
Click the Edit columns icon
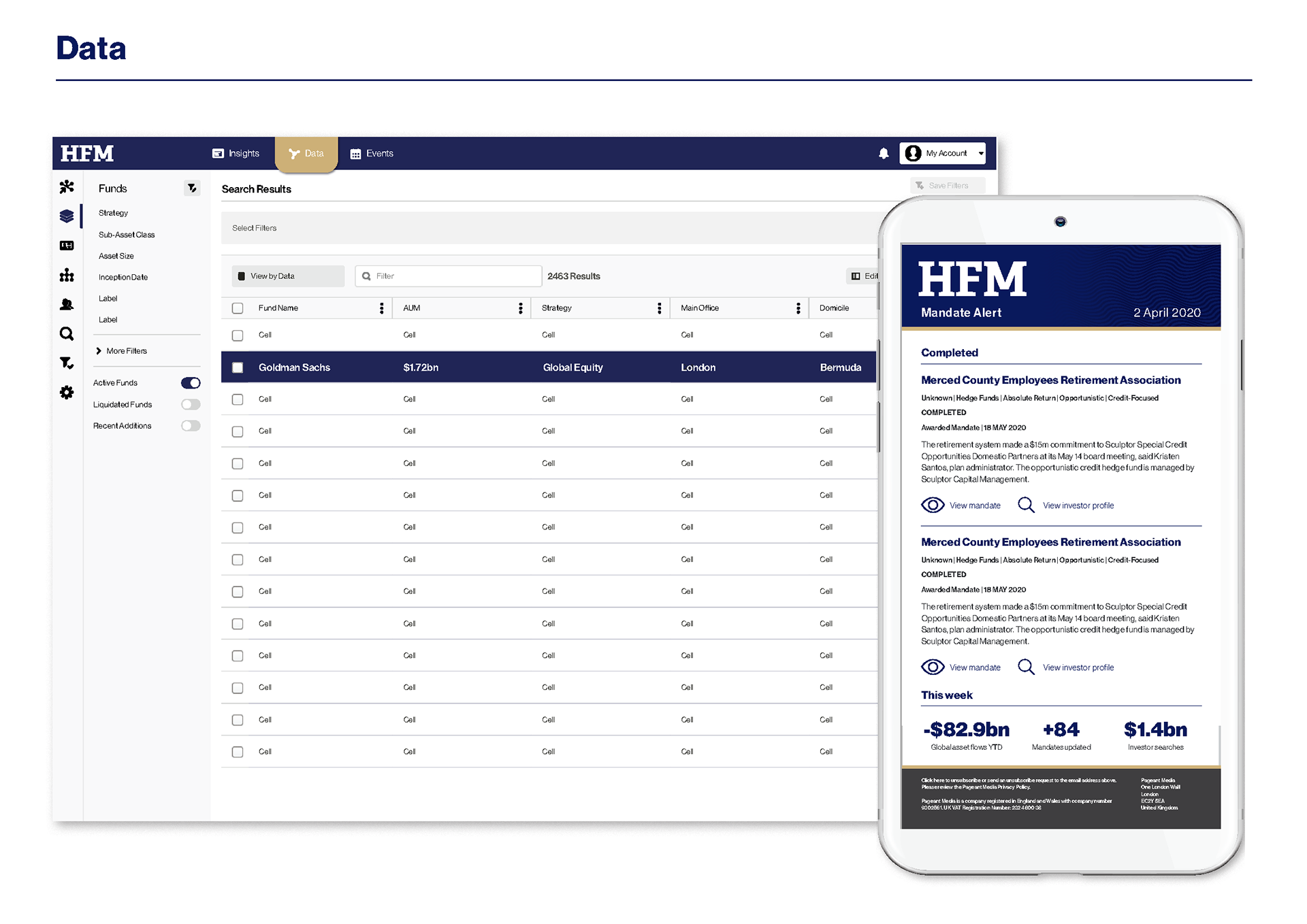point(856,276)
